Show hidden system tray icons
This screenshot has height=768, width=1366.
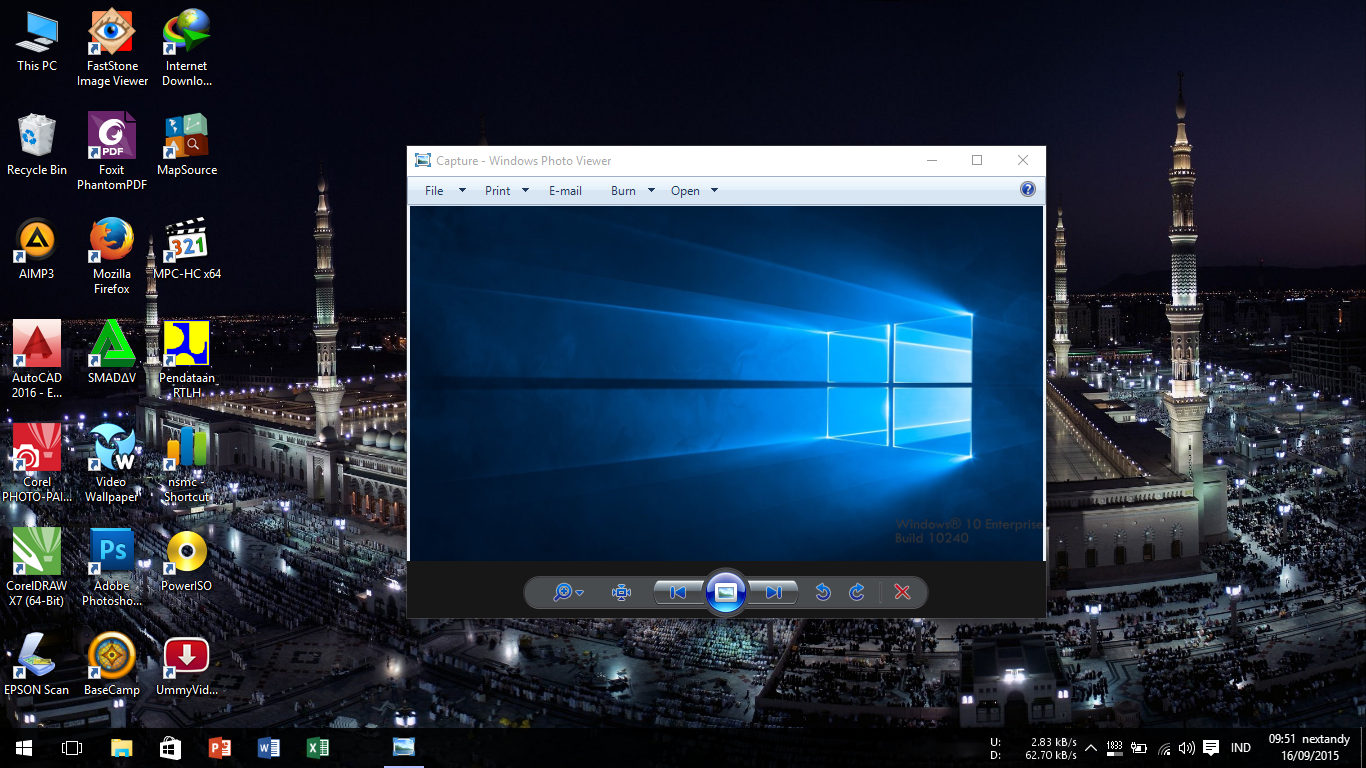click(x=1090, y=748)
